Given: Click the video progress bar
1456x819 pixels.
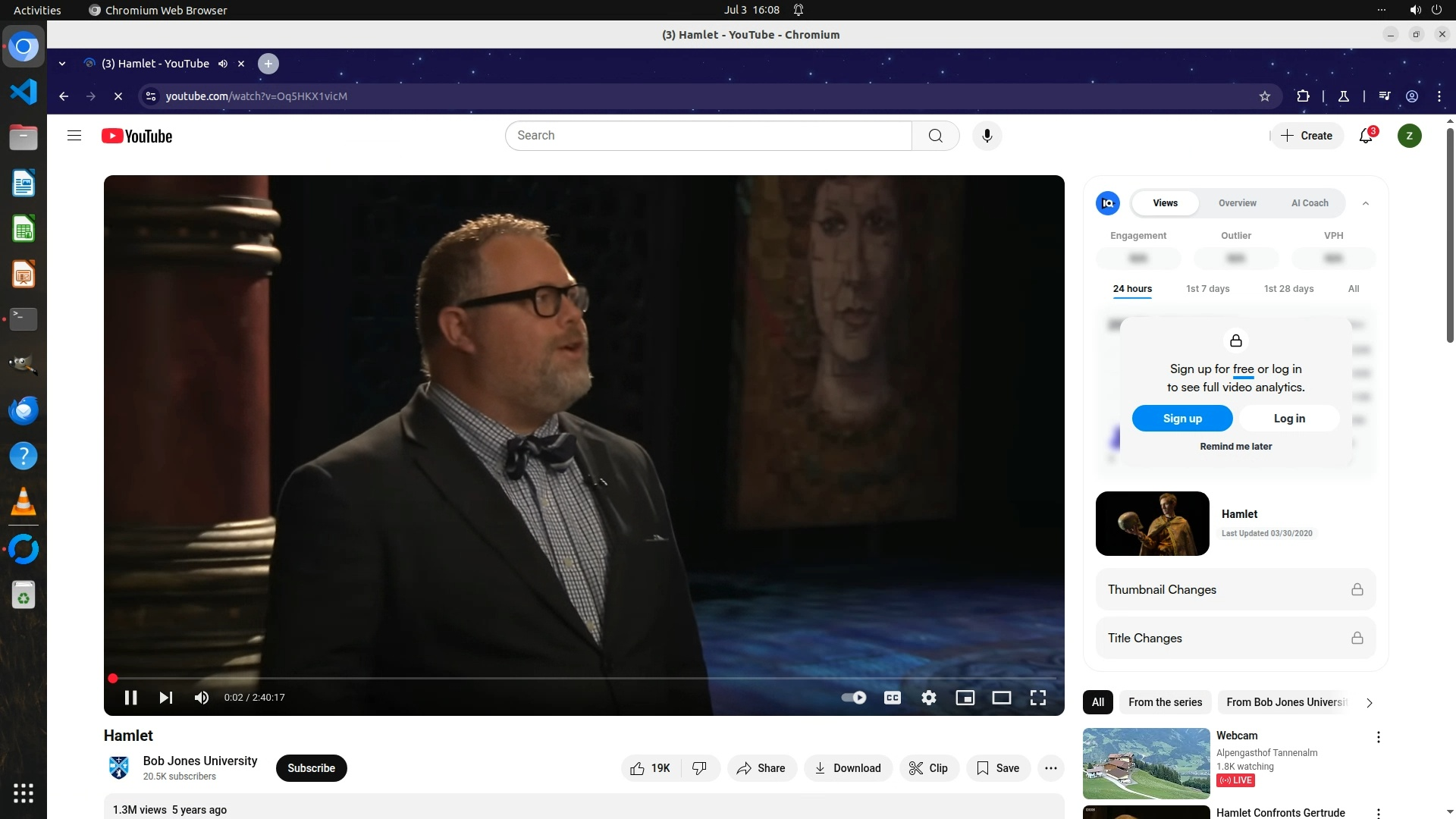Looking at the screenshot, I should click(x=584, y=678).
